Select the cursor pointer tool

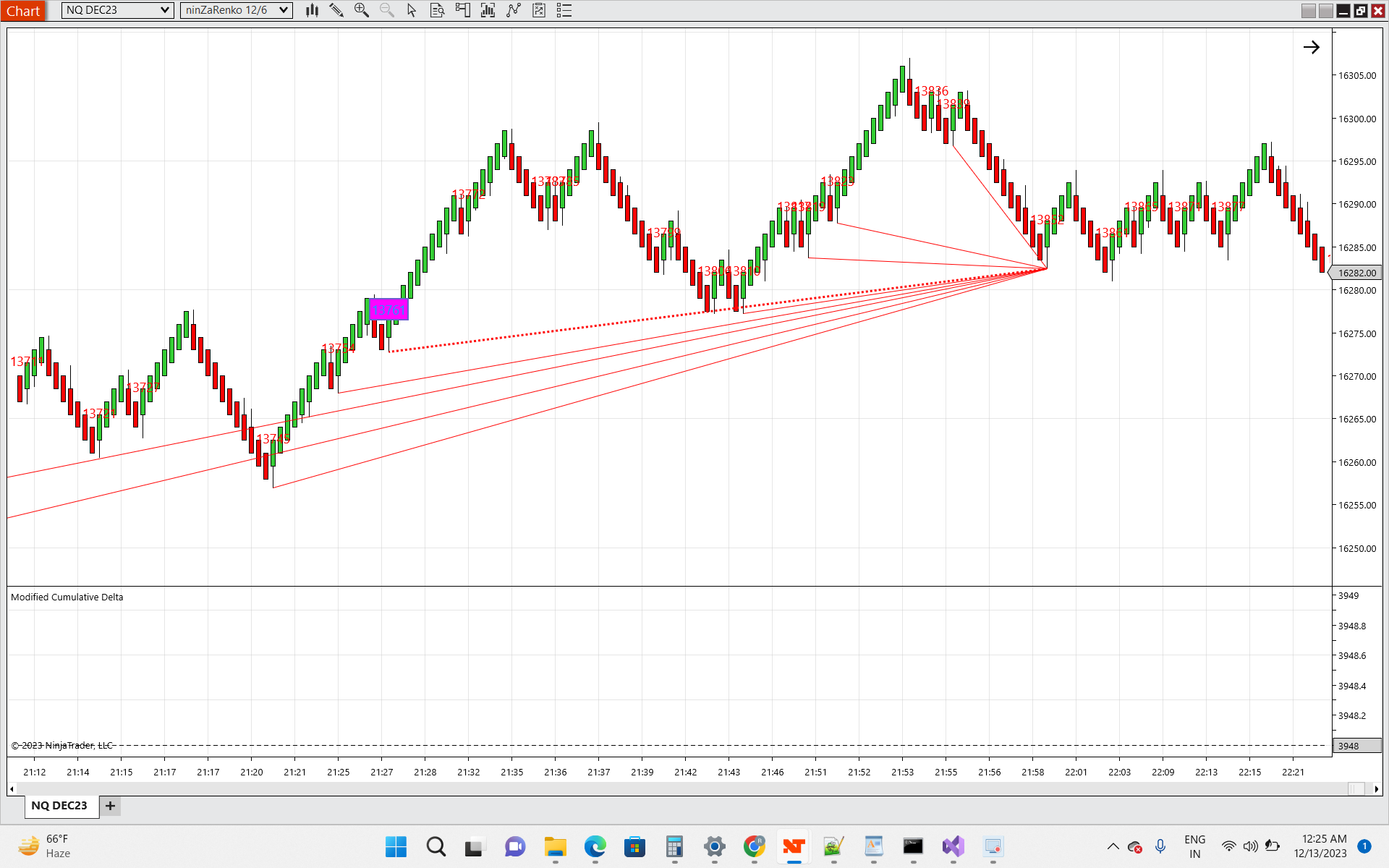click(412, 10)
